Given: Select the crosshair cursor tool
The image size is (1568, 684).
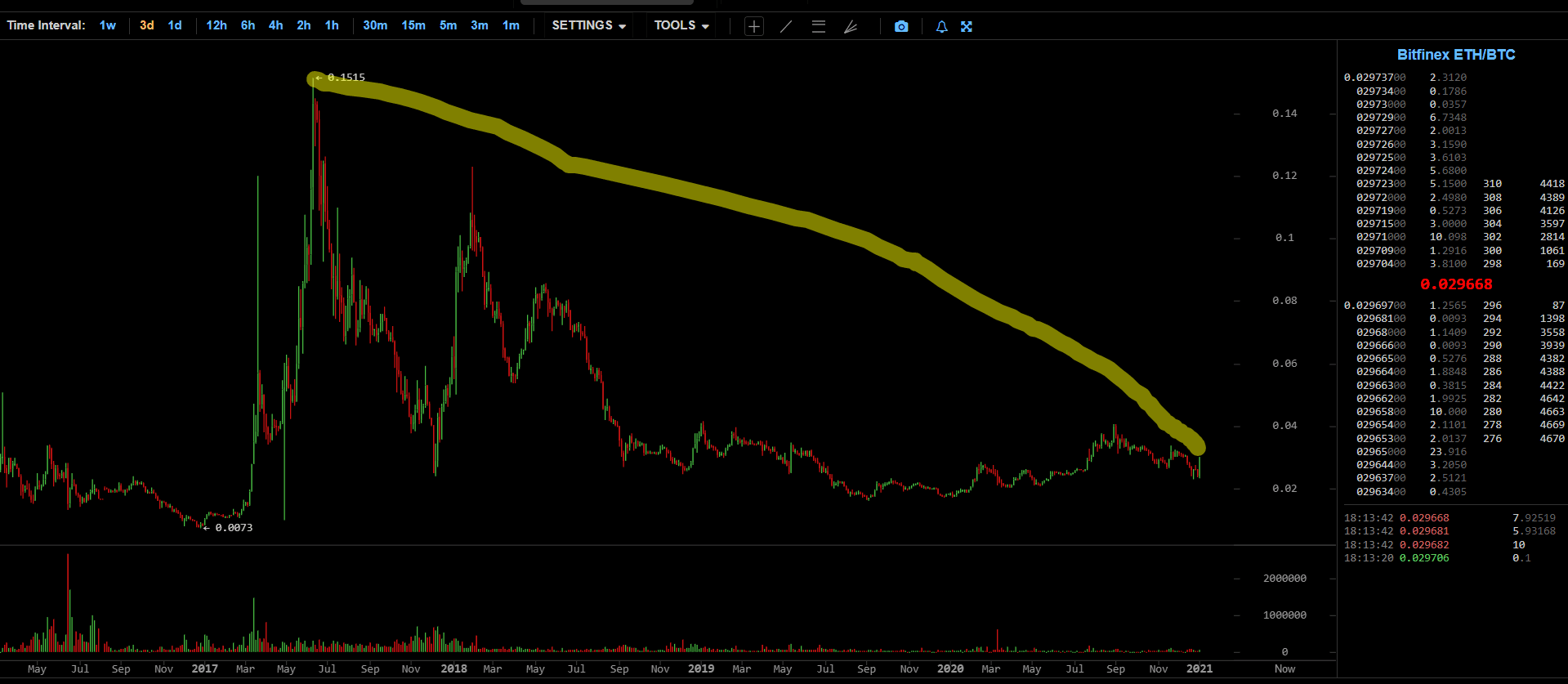Looking at the screenshot, I should [x=753, y=26].
